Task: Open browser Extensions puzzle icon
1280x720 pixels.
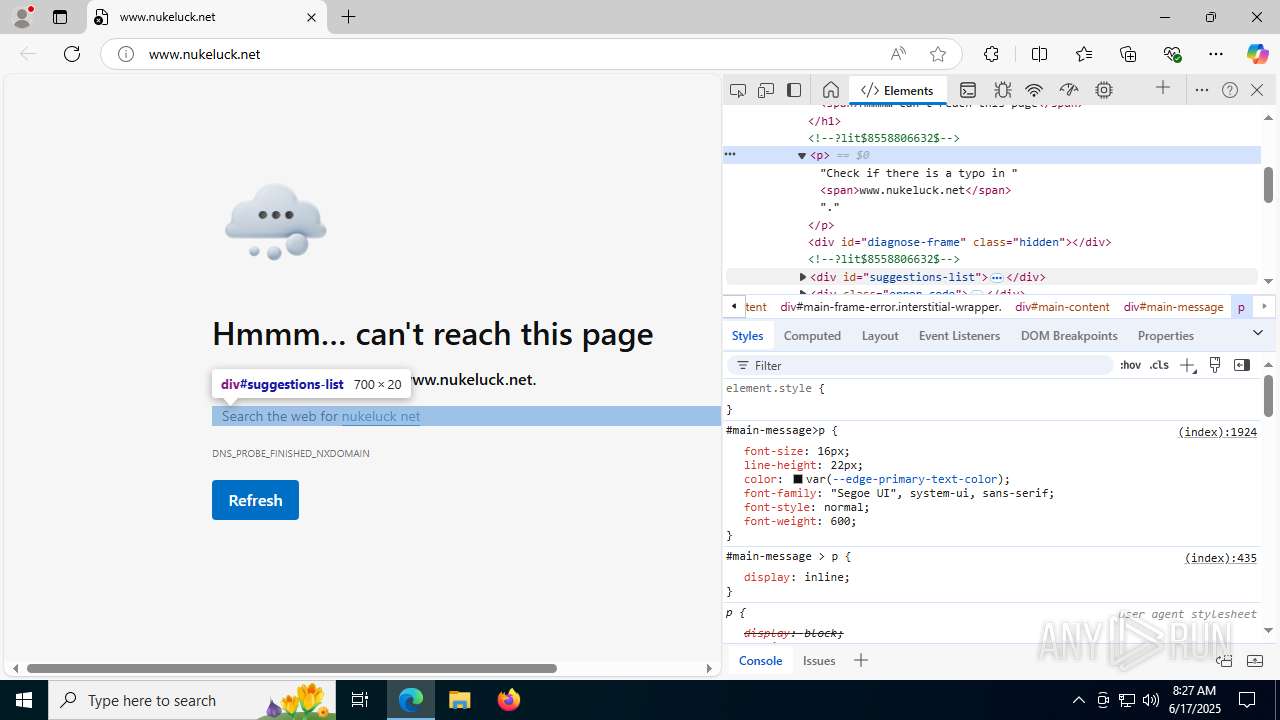Action: [991, 54]
